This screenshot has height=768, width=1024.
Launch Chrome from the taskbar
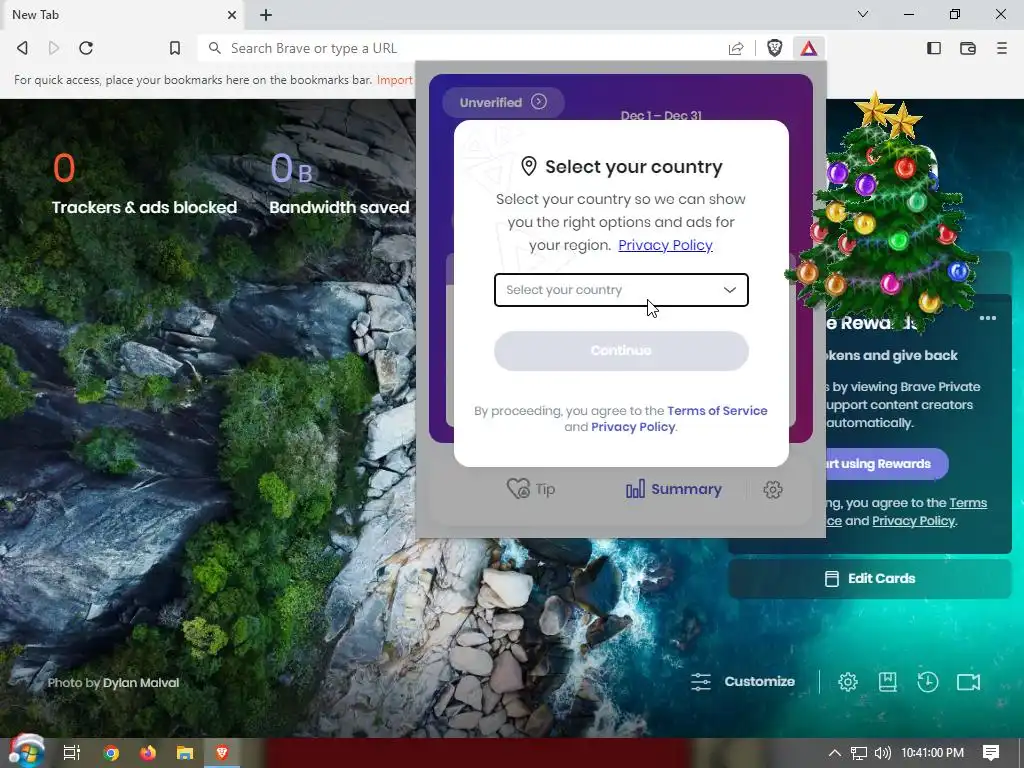click(112, 753)
